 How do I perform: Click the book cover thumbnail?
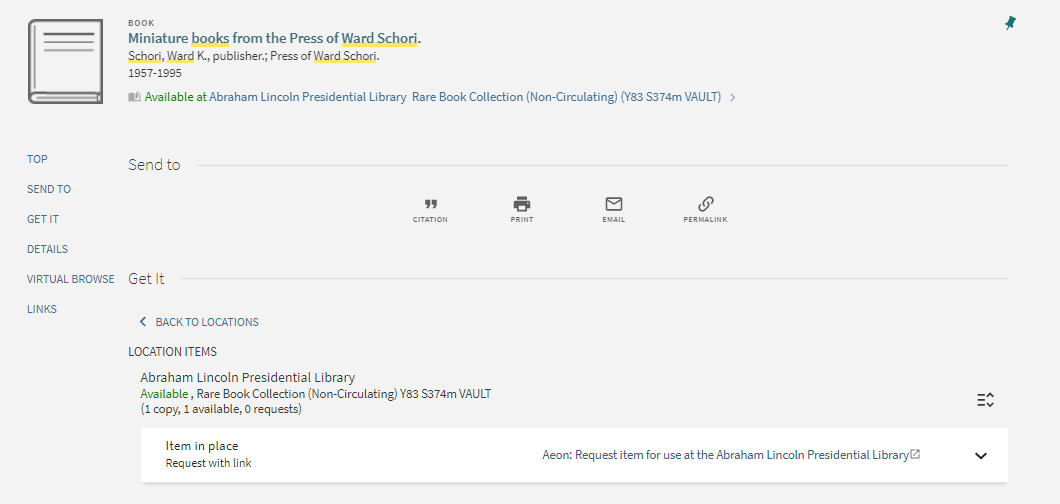tap(66, 61)
